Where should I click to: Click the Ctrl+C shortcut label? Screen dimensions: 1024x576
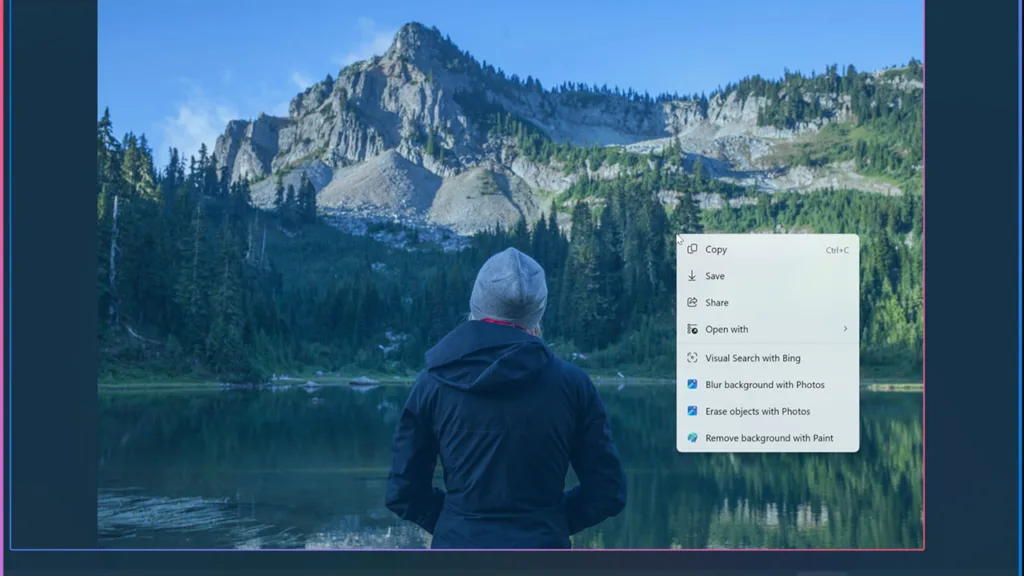[837, 250]
